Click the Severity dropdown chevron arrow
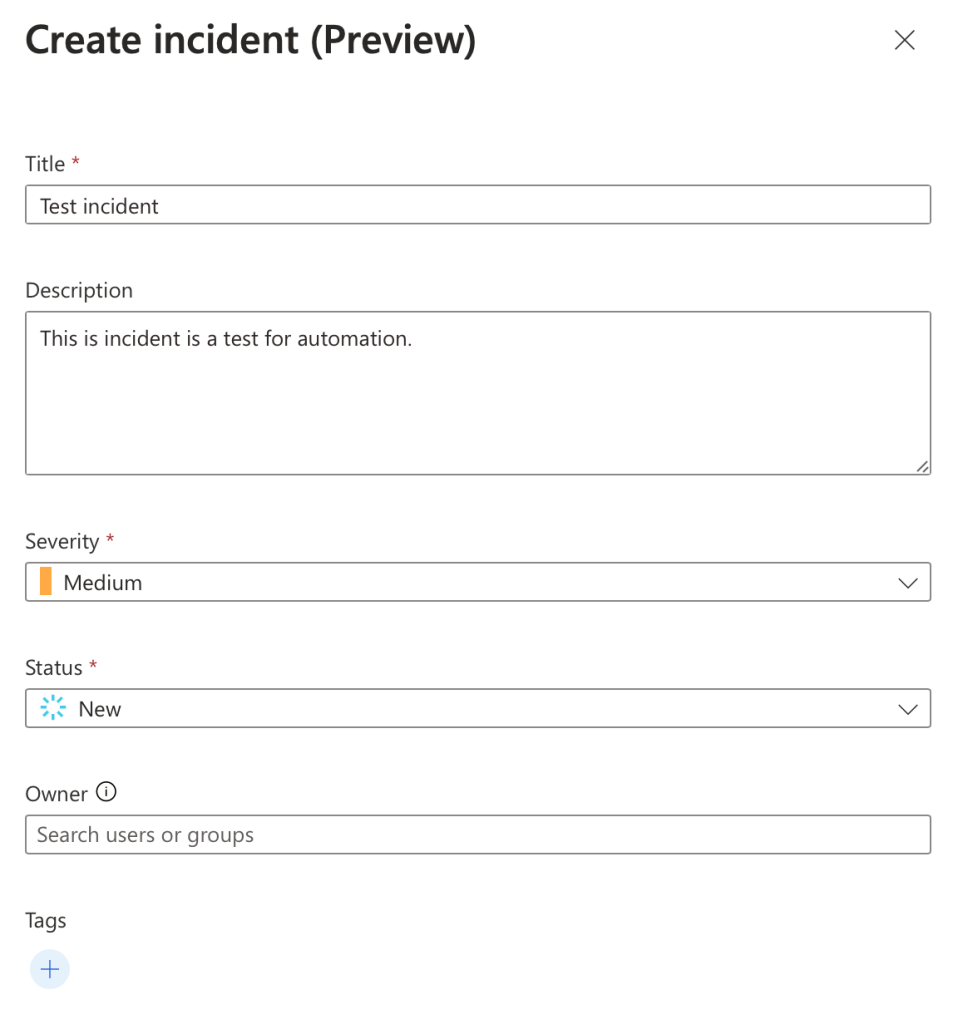The image size is (958, 1024). pos(907,582)
